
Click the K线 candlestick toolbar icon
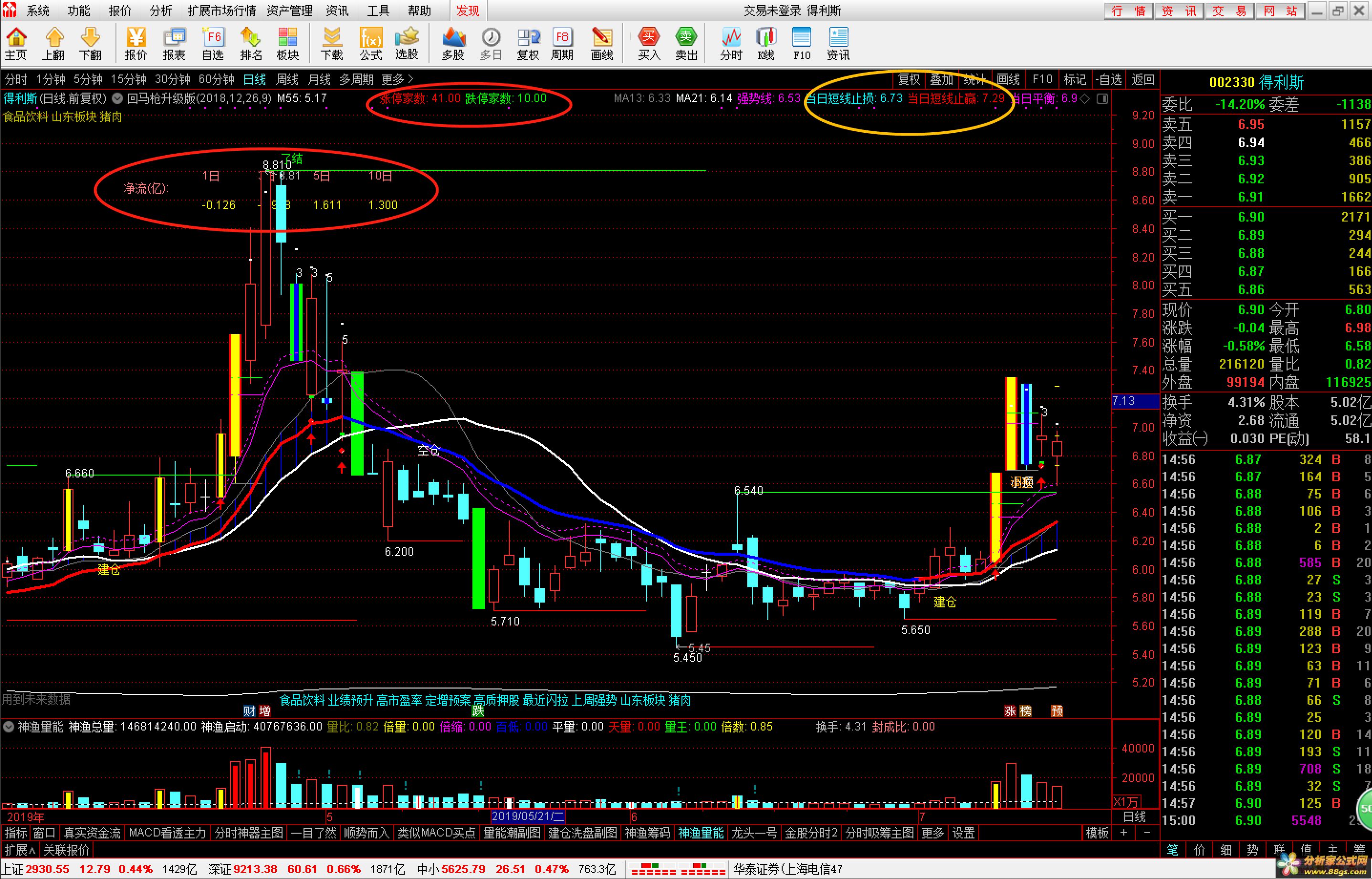click(766, 43)
